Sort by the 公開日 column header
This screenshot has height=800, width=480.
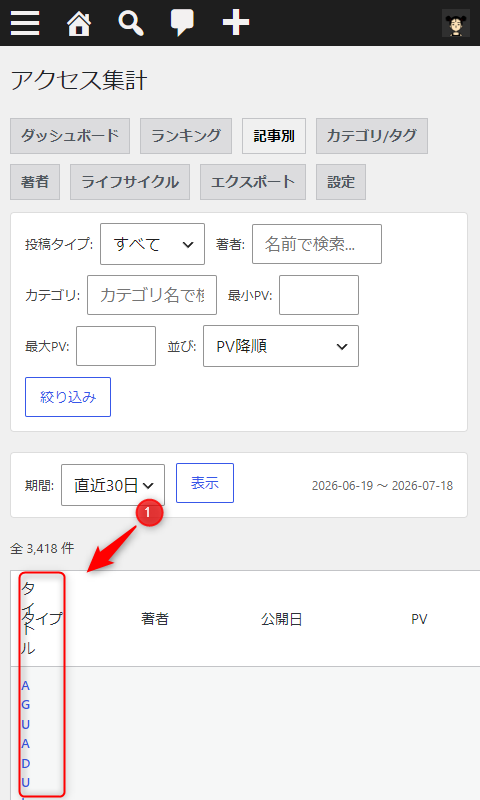tap(282, 619)
